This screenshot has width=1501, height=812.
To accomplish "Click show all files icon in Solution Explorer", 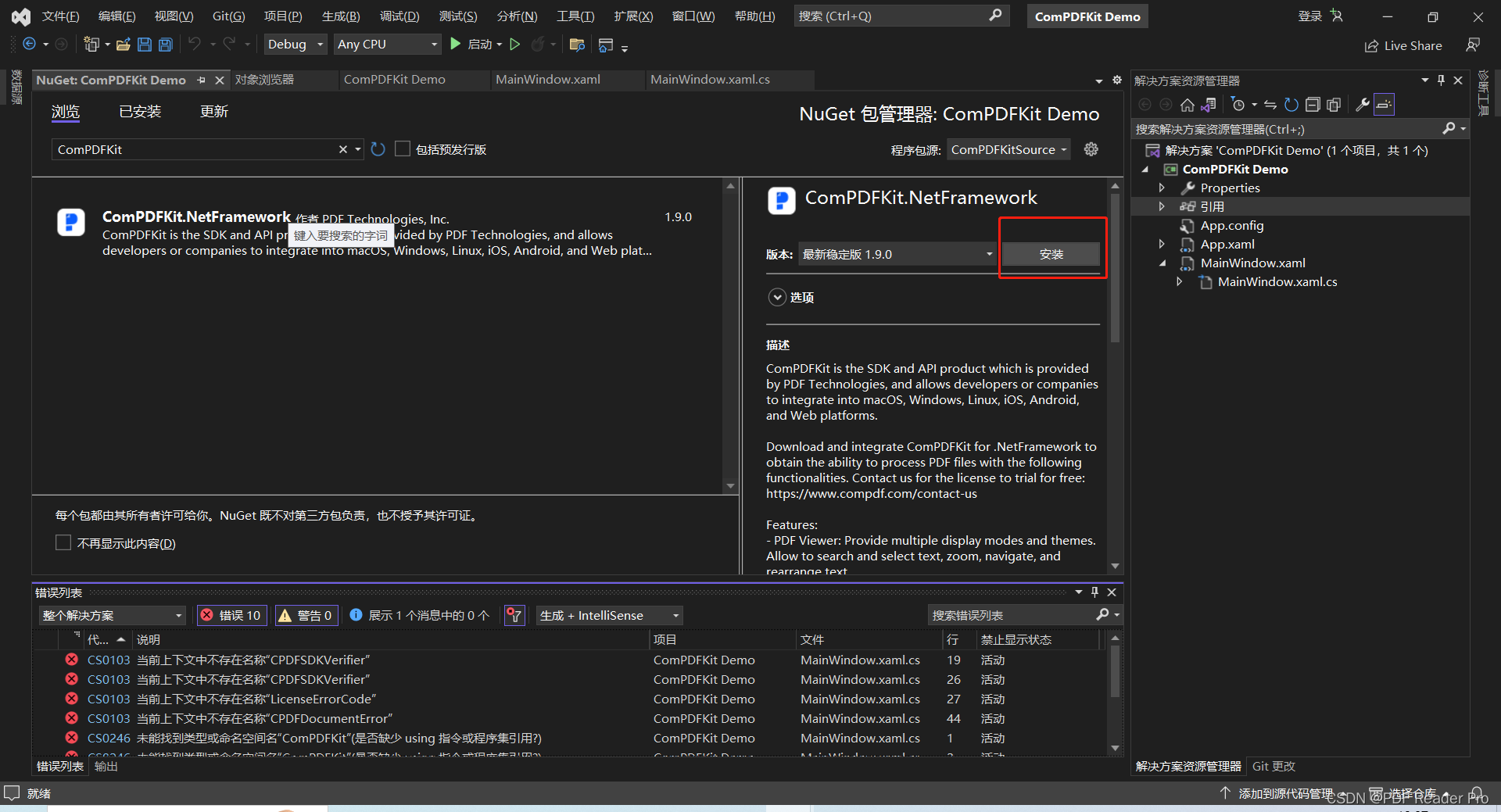I will [x=1334, y=105].
